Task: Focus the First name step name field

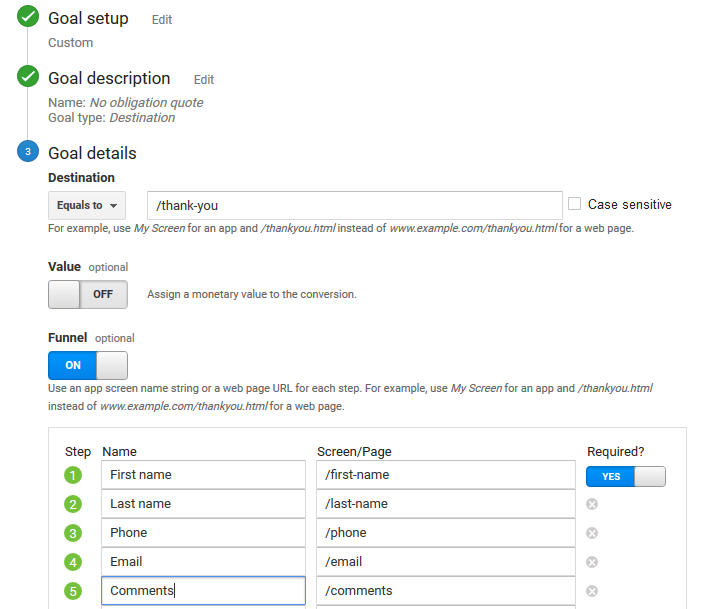Action: pyautogui.click(x=203, y=475)
